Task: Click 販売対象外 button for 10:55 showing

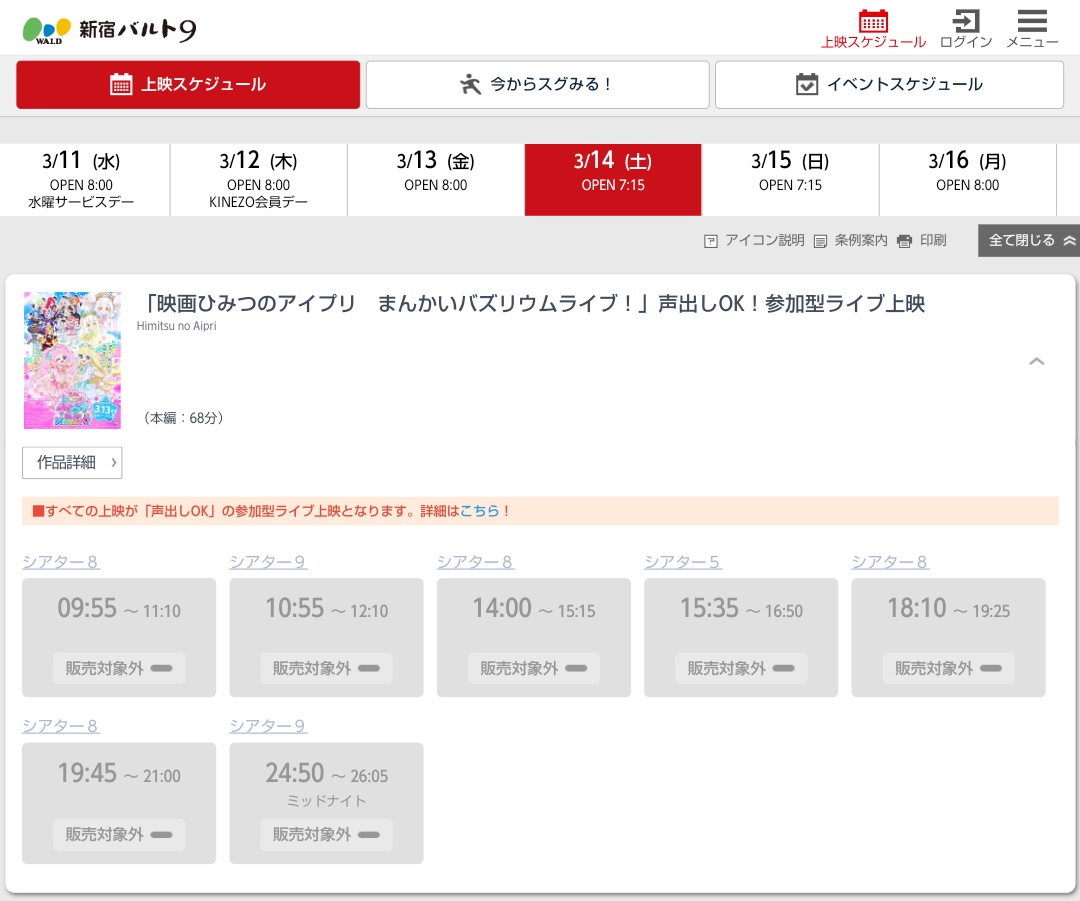Action: click(x=326, y=668)
